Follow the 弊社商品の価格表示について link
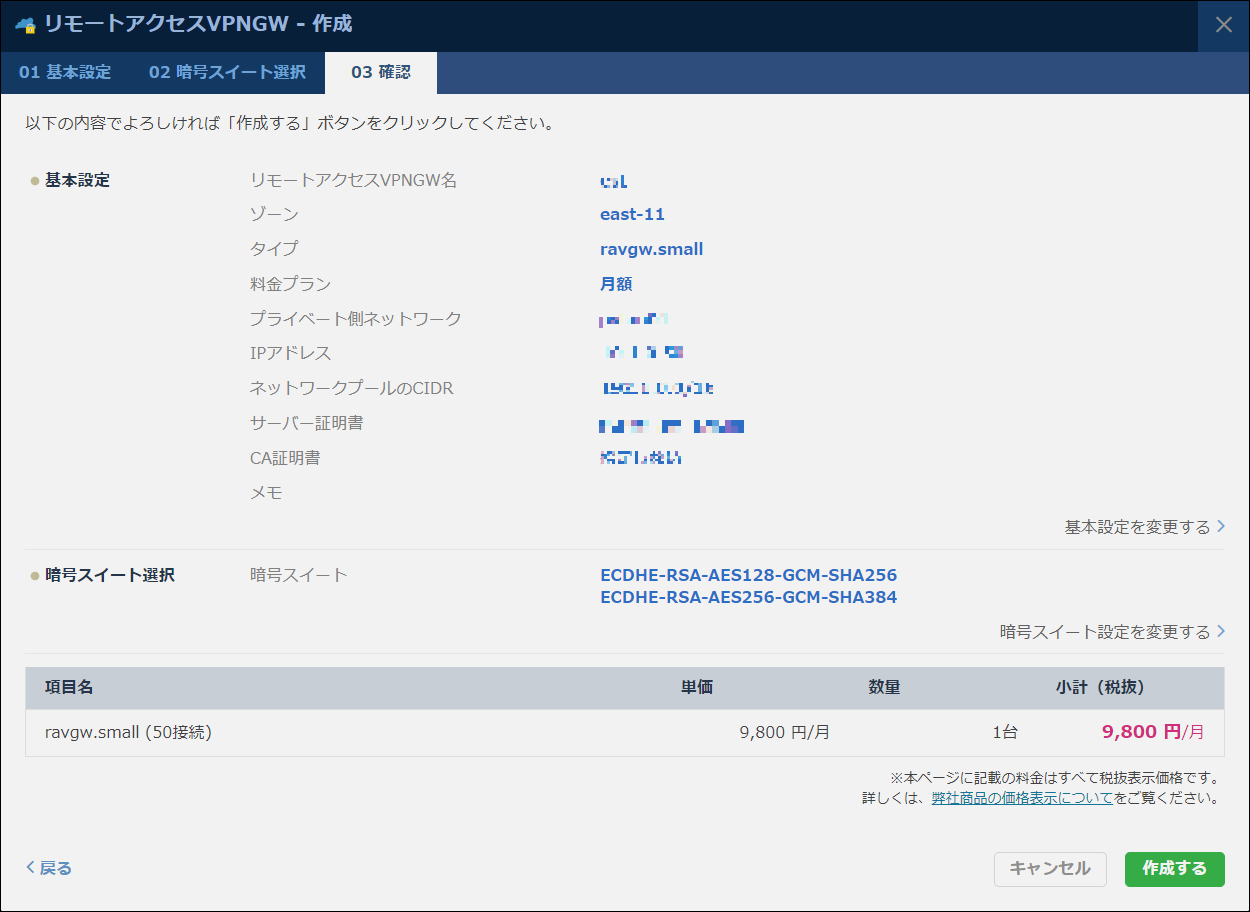The height and width of the screenshot is (912, 1250). point(1021,798)
